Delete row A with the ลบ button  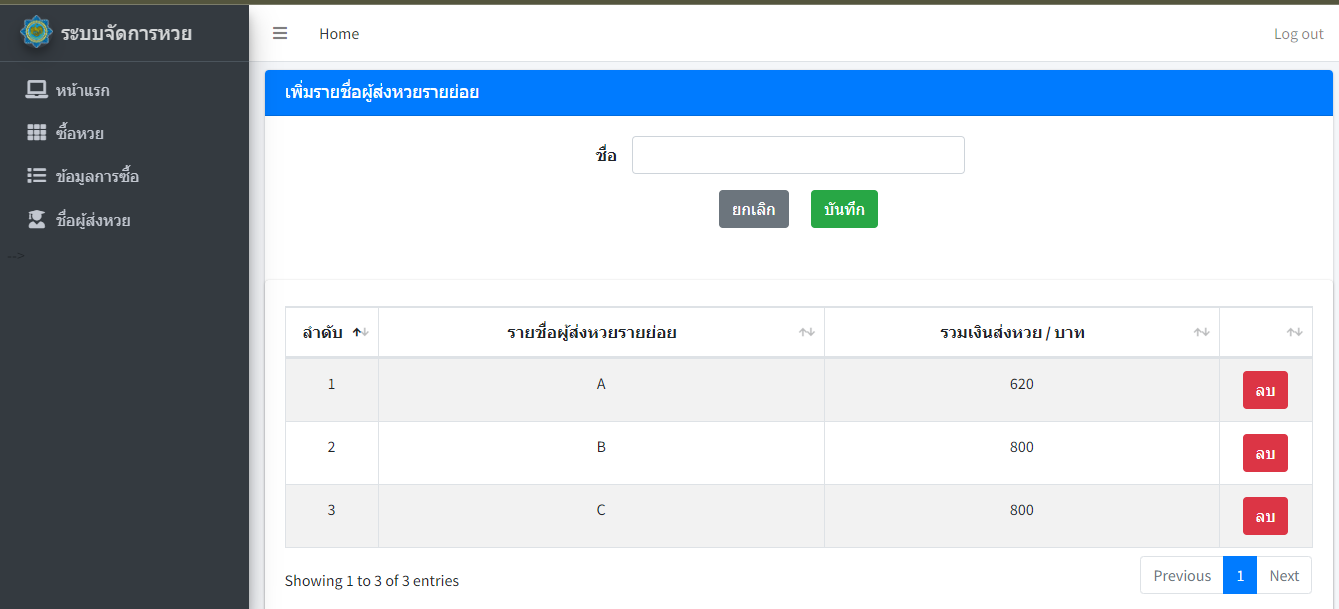point(1265,390)
